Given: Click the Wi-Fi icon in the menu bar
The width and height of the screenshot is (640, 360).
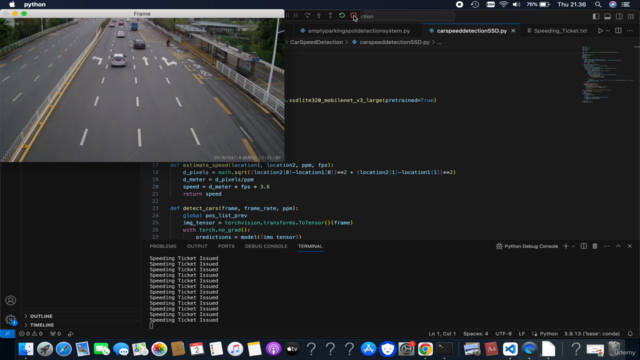Looking at the screenshot, I should pos(504,4).
